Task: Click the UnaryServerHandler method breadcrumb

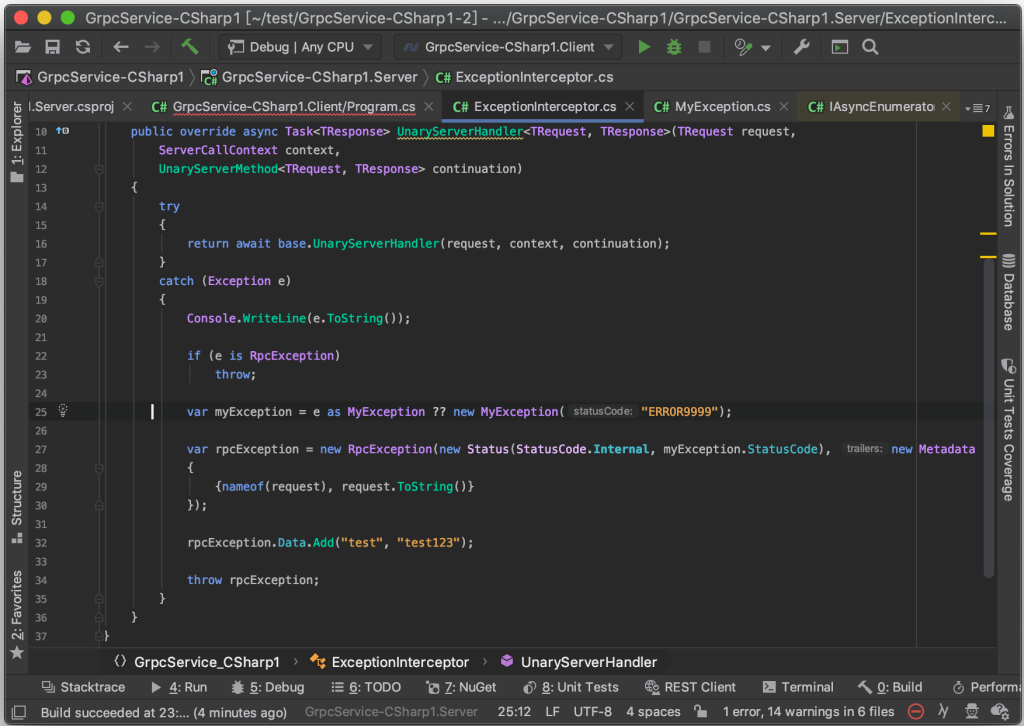Action: coord(579,662)
